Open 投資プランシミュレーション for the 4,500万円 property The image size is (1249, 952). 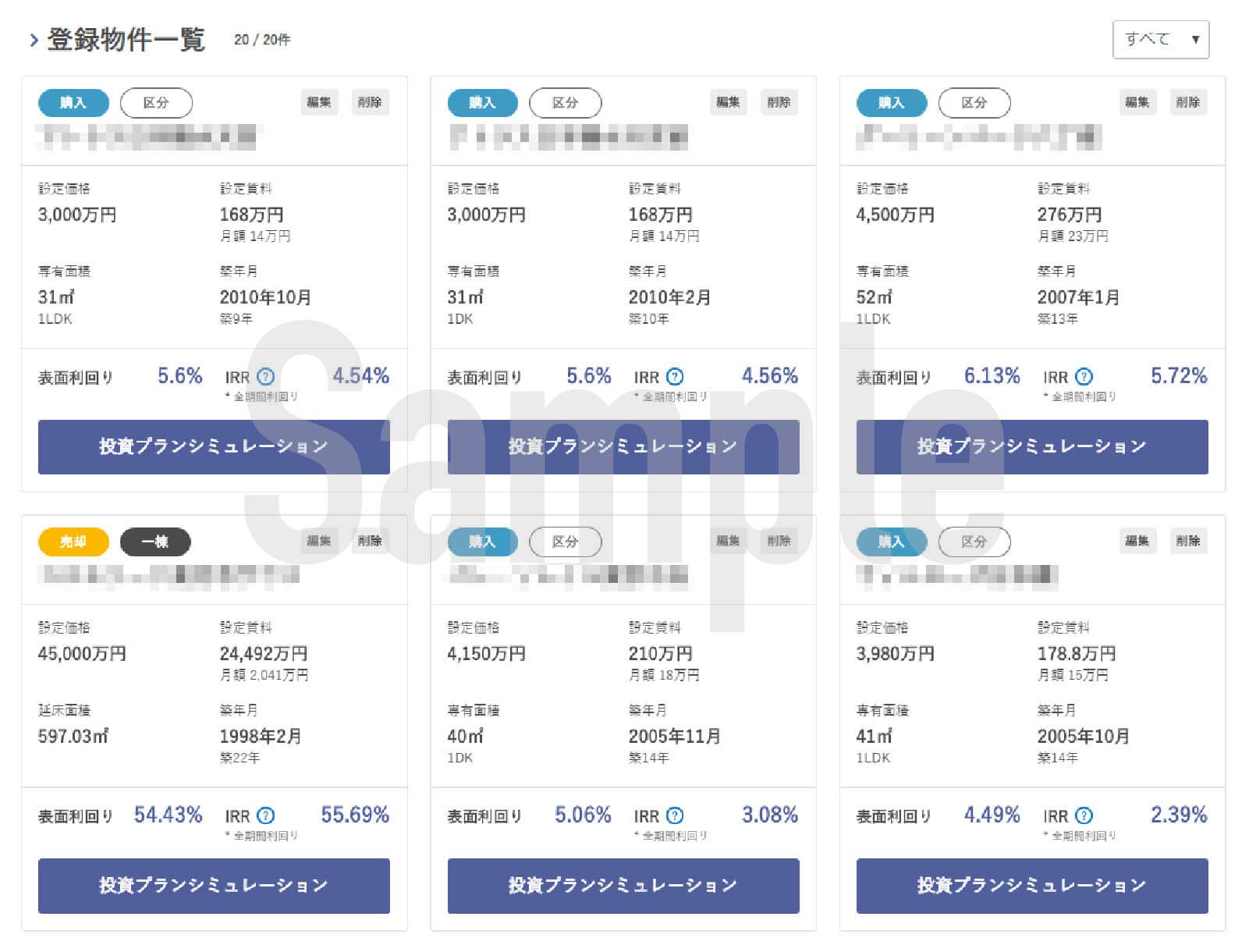pyautogui.click(x=1031, y=446)
